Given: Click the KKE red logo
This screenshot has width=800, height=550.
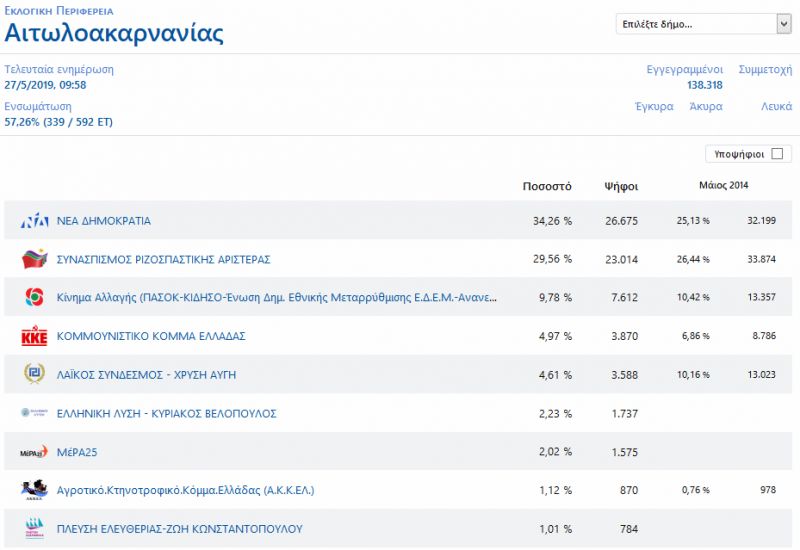Looking at the screenshot, I should 34,336.
